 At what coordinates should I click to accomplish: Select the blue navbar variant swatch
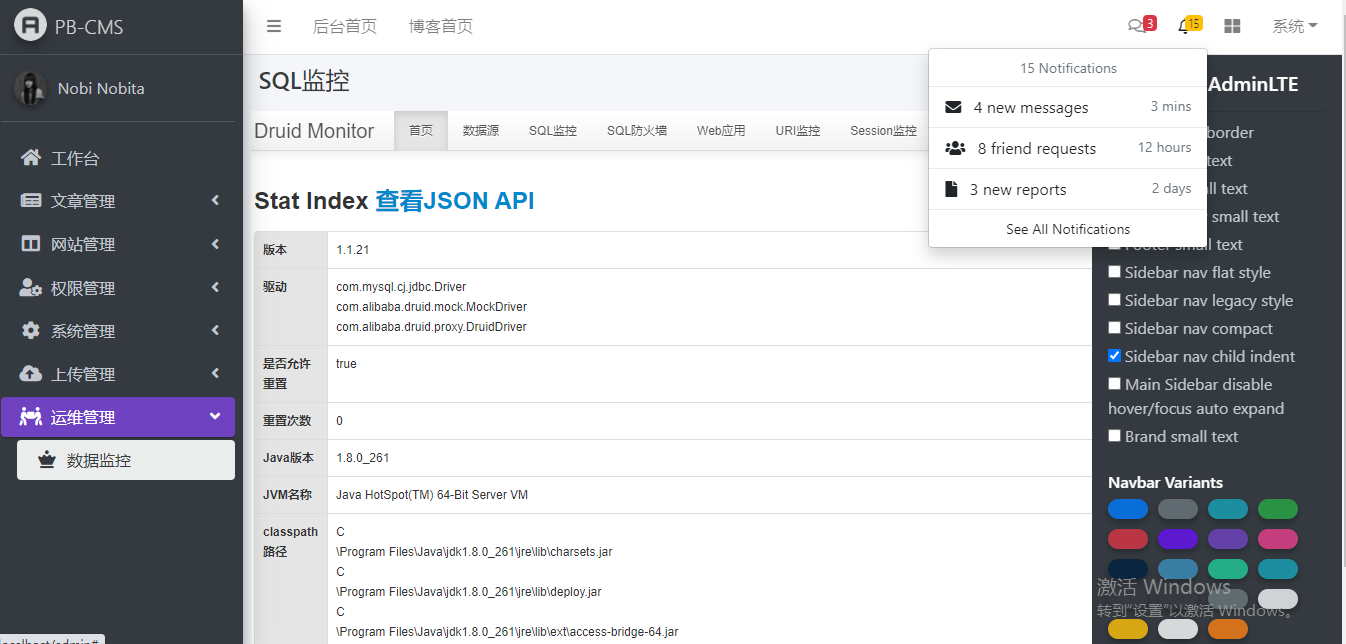(1128, 509)
